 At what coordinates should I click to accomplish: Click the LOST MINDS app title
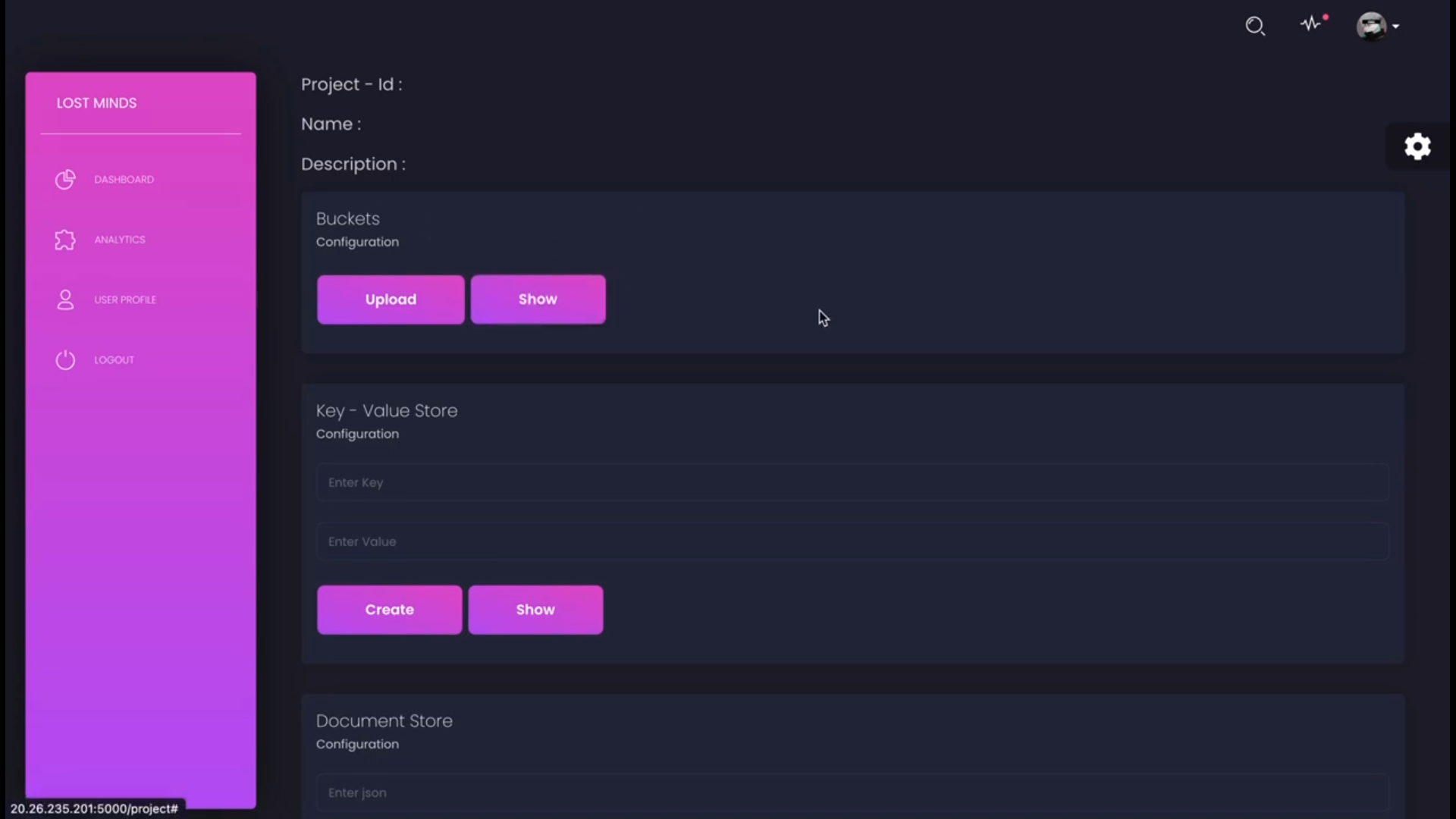click(96, 102)
